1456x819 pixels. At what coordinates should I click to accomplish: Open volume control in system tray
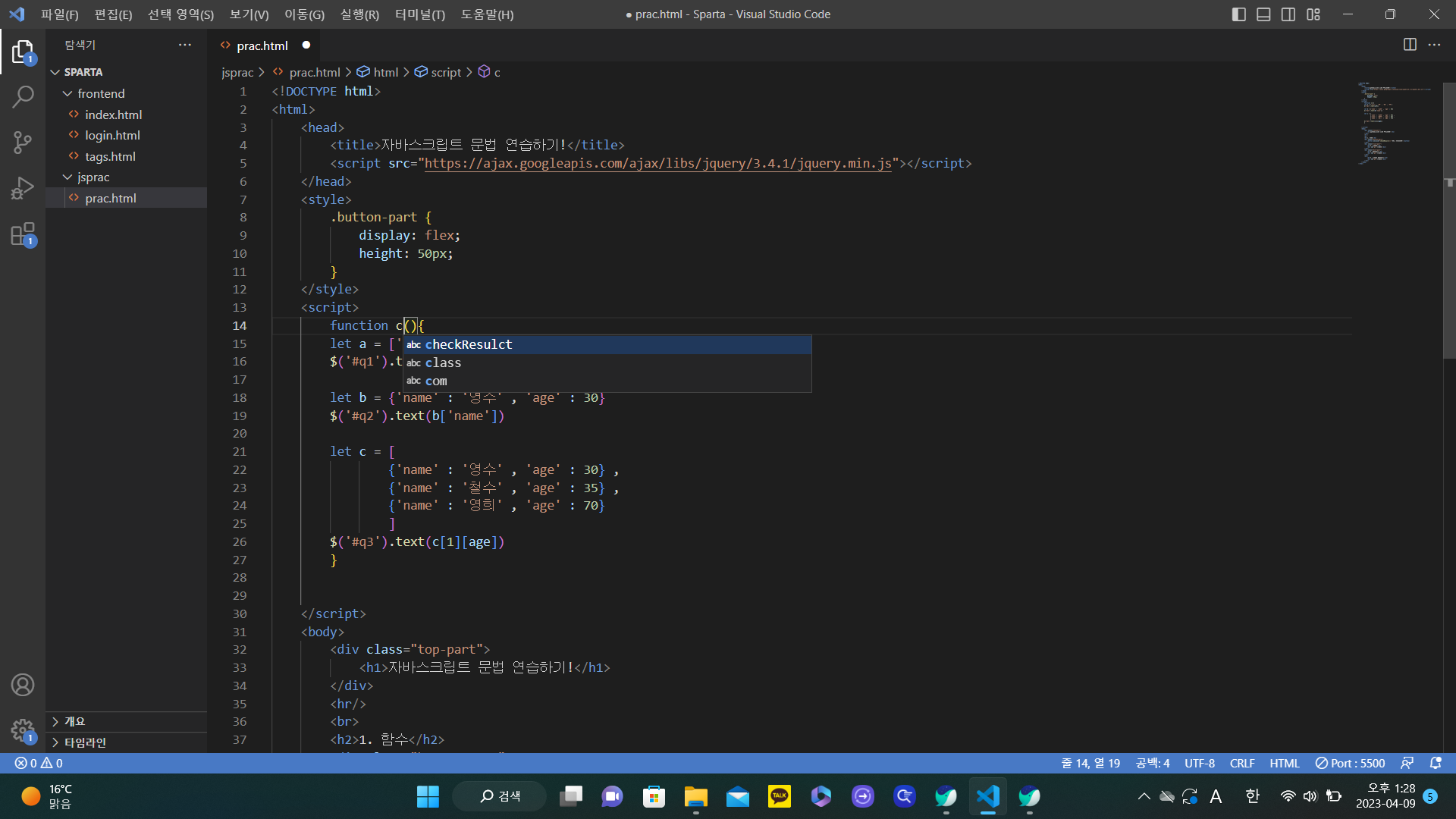coord(1310,796)
